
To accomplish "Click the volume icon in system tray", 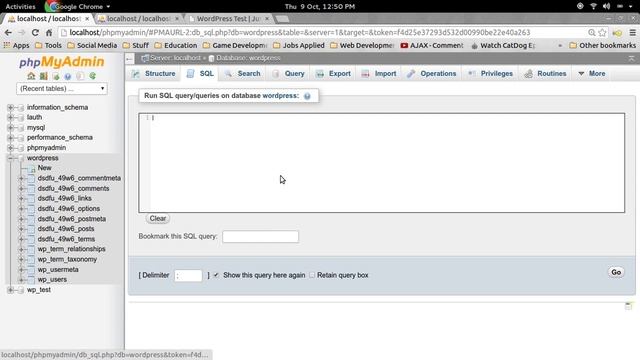I will tap(607, 6).
